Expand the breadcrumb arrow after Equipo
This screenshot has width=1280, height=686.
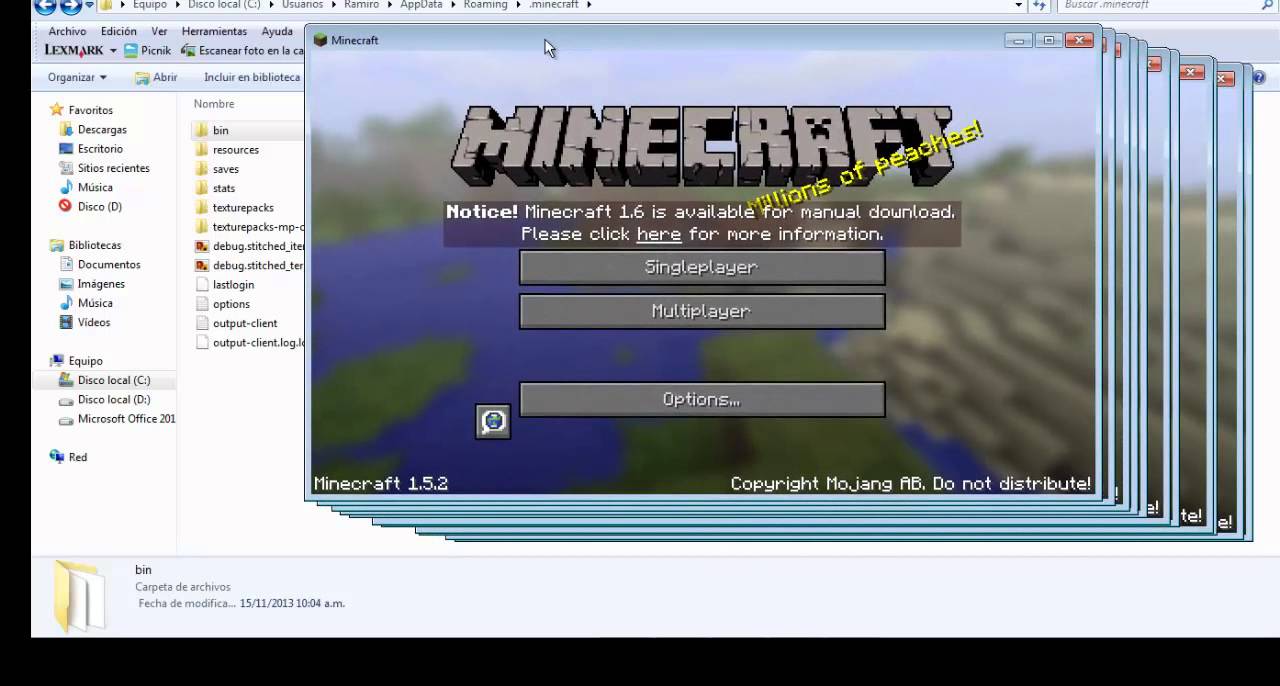[177, 5]
